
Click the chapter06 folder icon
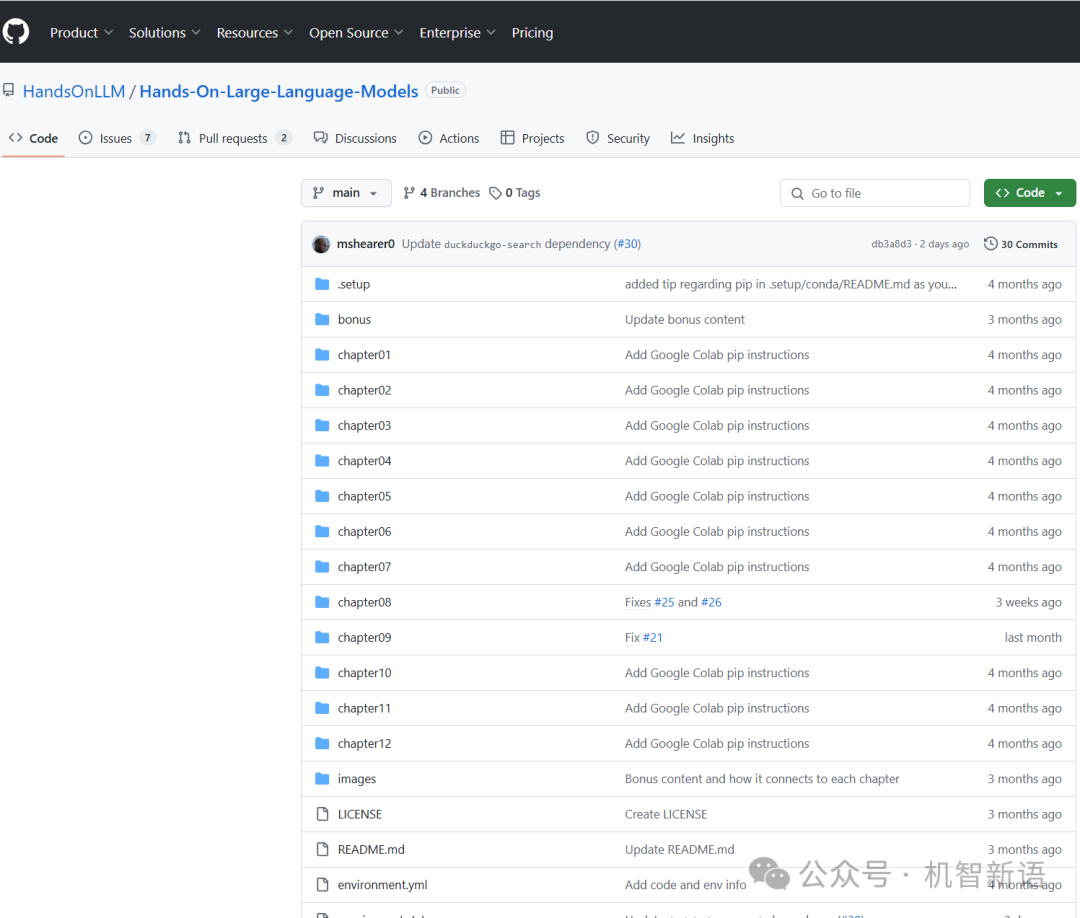pyautogui.click(x=322, y=531)
